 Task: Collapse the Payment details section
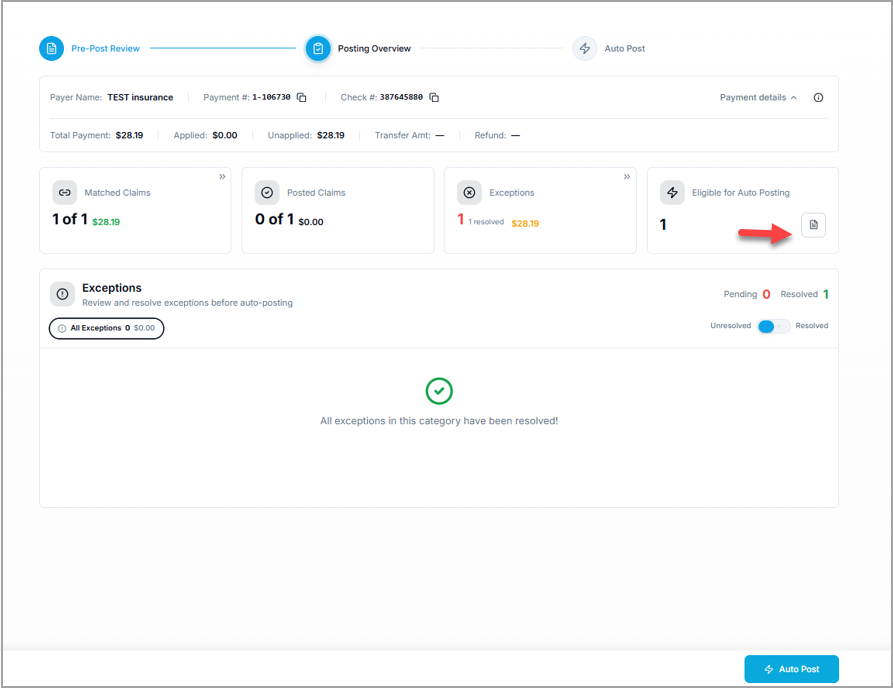click(758, 98)
